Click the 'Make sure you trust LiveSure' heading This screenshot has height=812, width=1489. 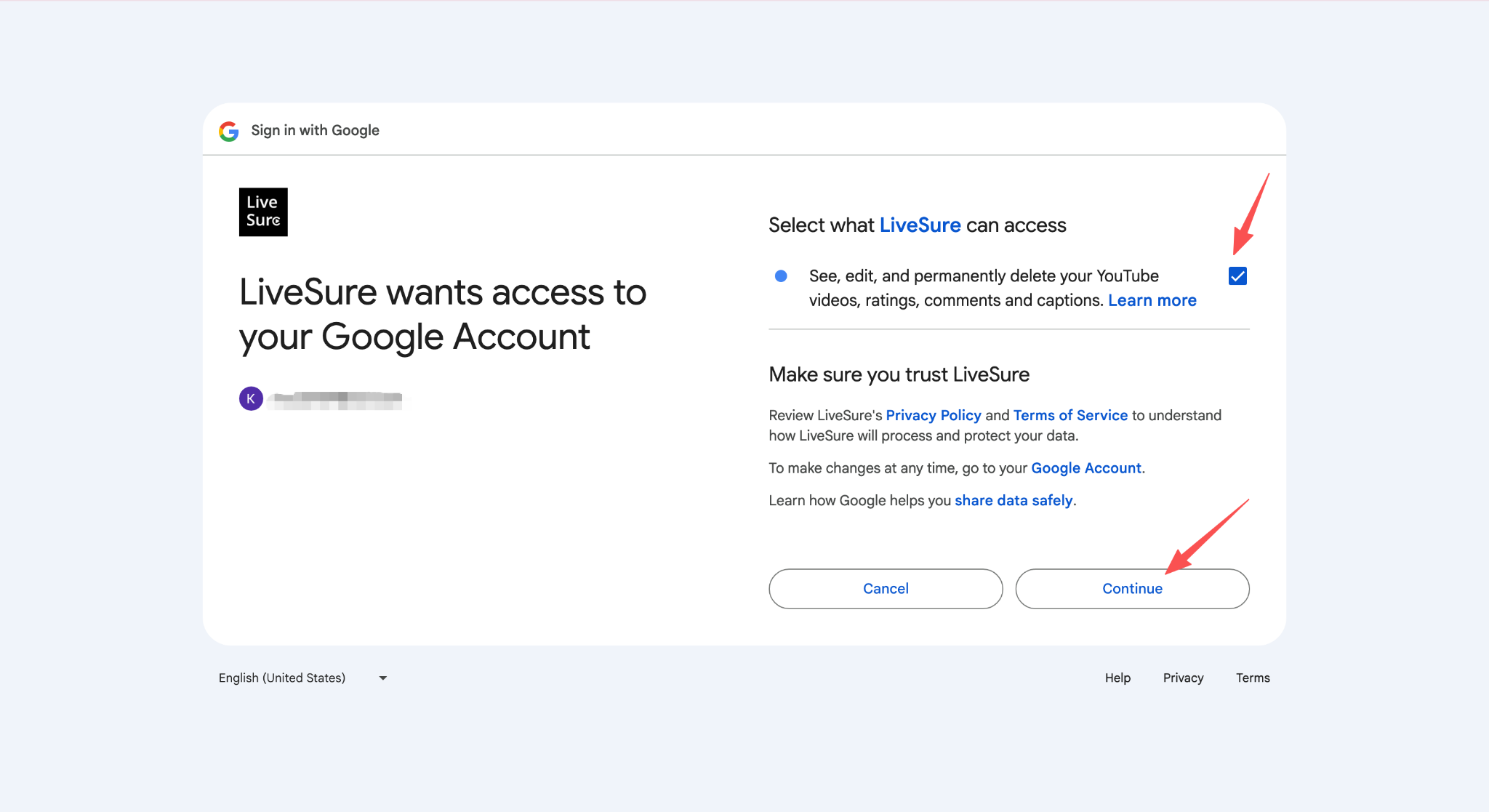click(899, 374)
